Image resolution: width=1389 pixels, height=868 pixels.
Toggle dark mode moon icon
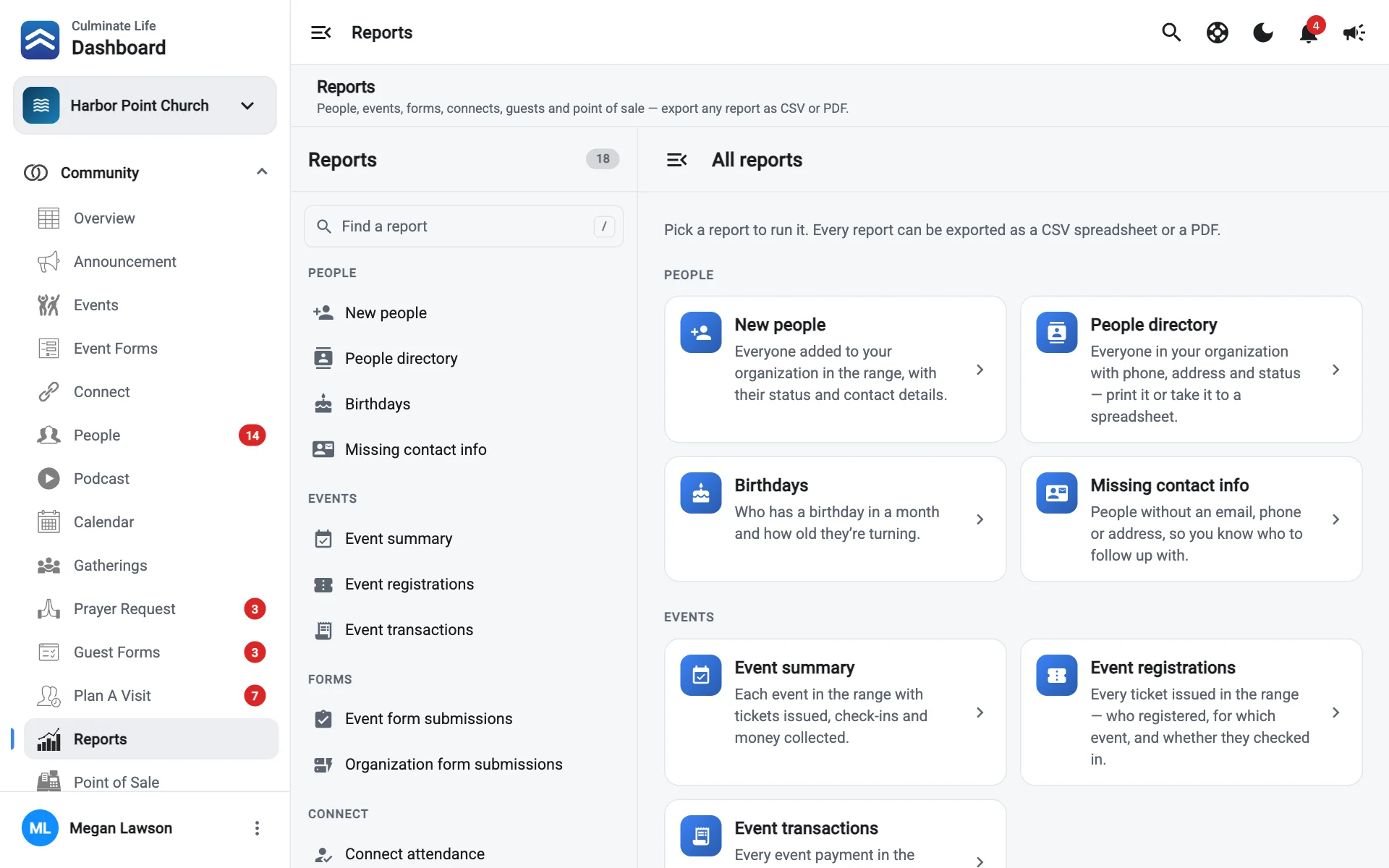pos(1263,33)
